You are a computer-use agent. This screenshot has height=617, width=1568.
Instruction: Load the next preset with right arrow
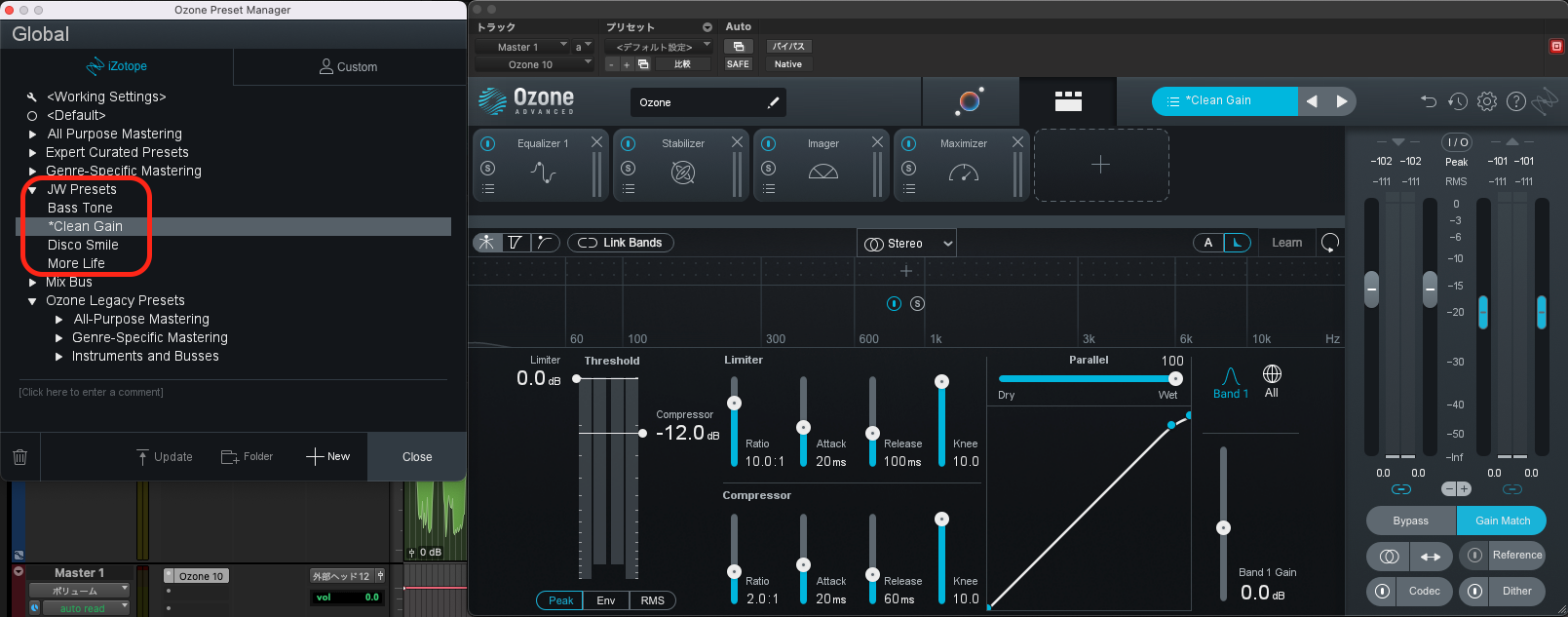click(1342, 101)
